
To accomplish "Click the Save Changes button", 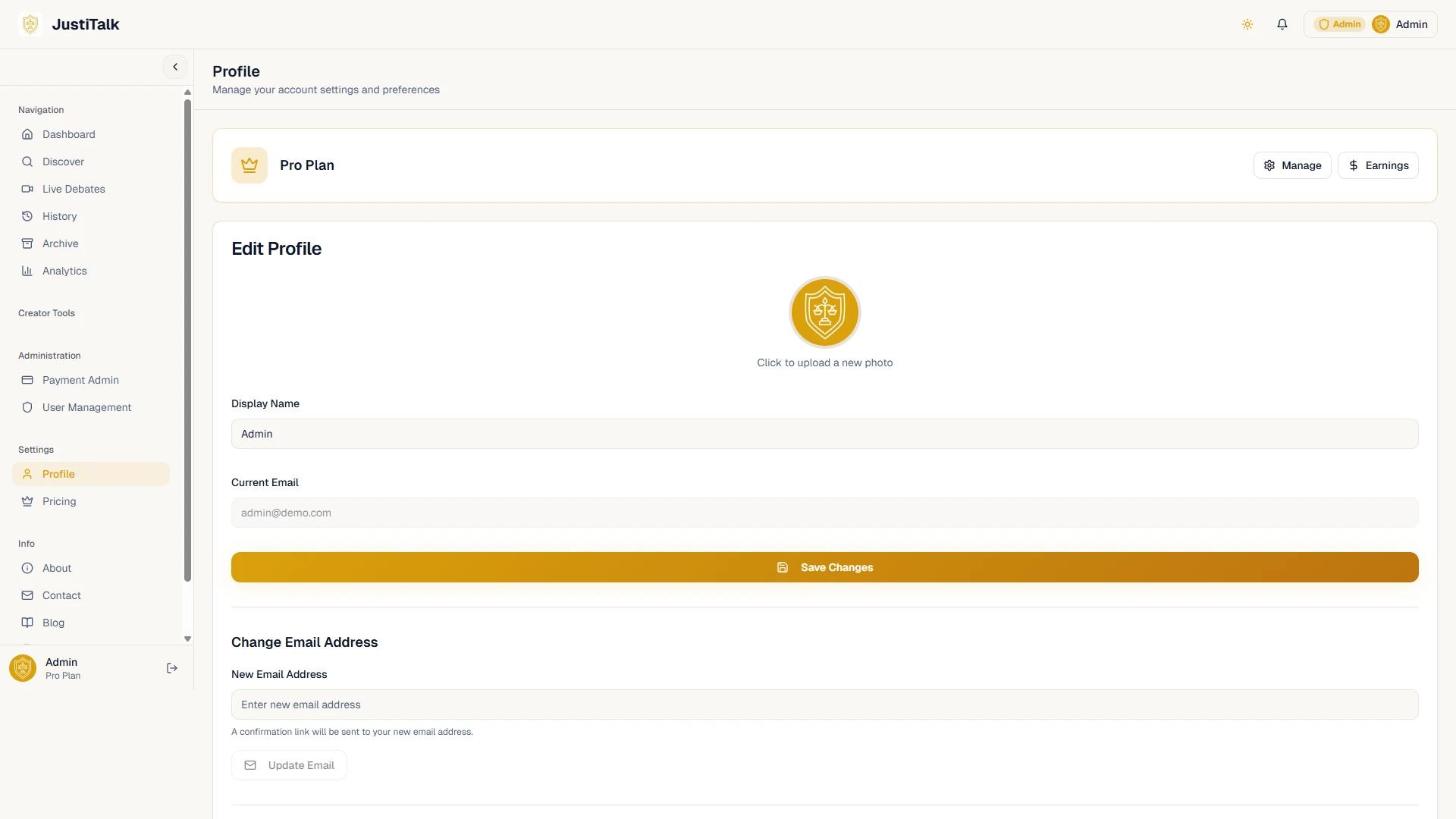I will click(825, 567).
